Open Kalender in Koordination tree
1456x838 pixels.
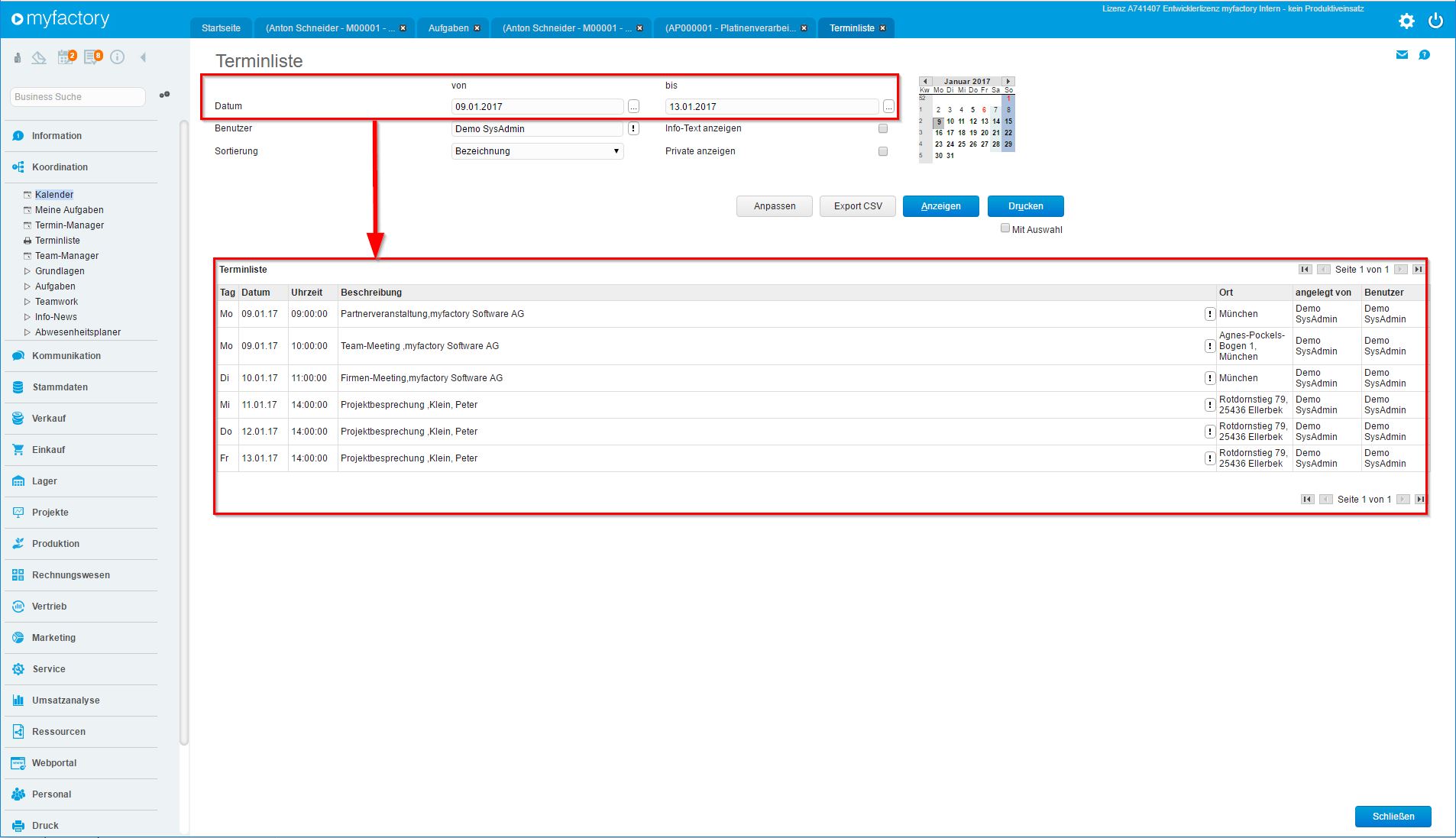coord(54,195)
